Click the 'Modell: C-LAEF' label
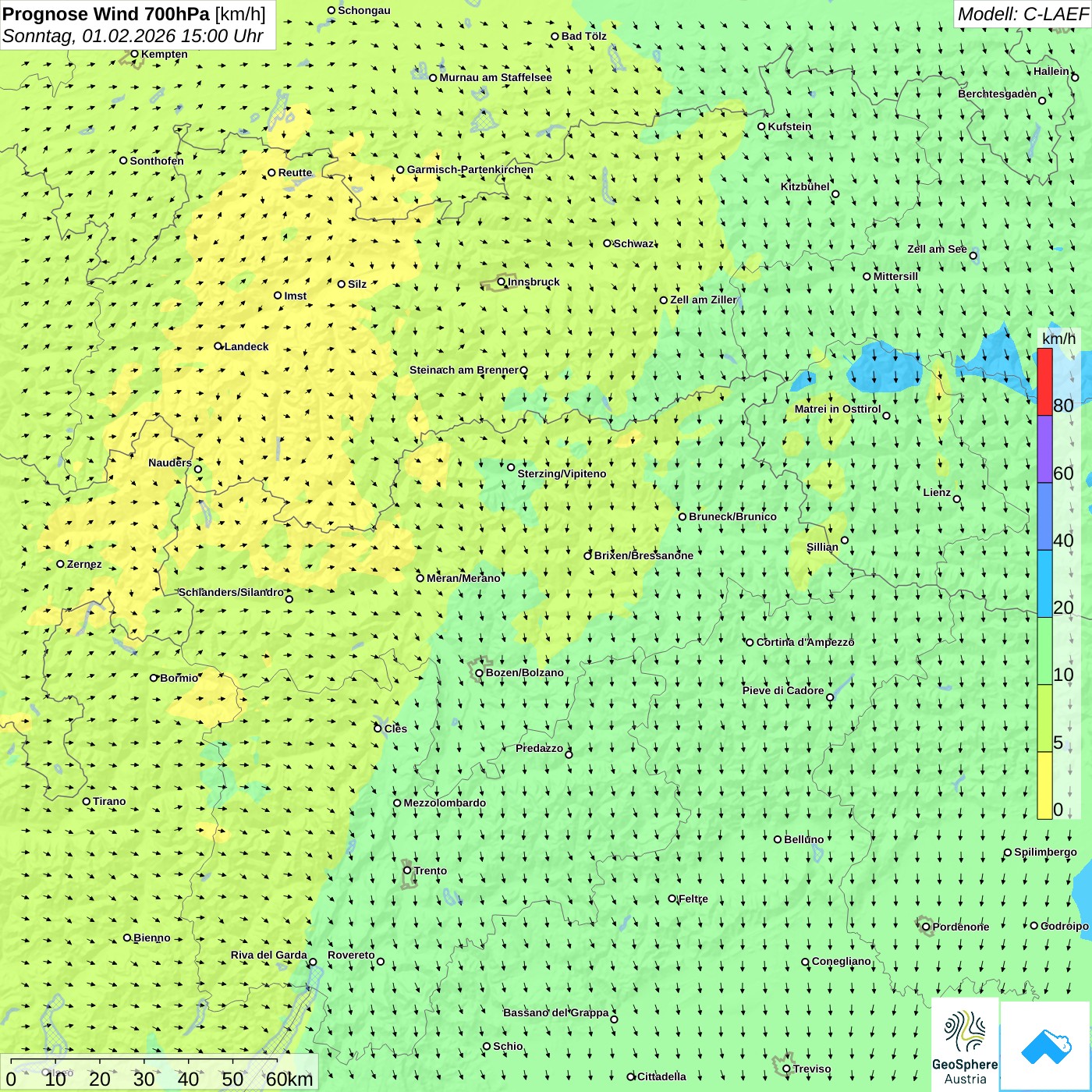Image resolution: width=1092 pixels, height=1092 pixels. [x=1023, y=14]
